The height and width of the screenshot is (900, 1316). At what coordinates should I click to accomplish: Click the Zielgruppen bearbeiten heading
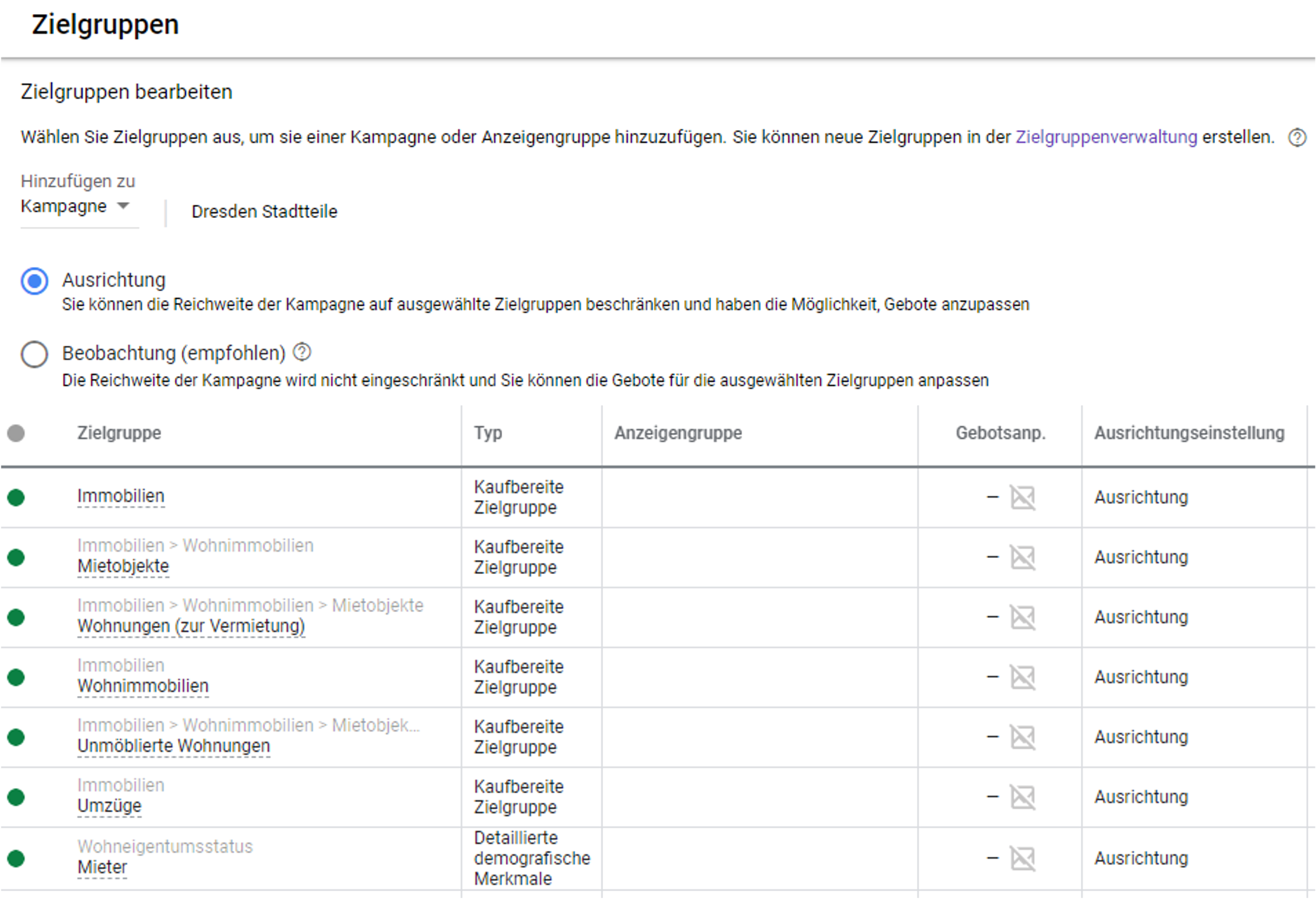coord(126,92)
